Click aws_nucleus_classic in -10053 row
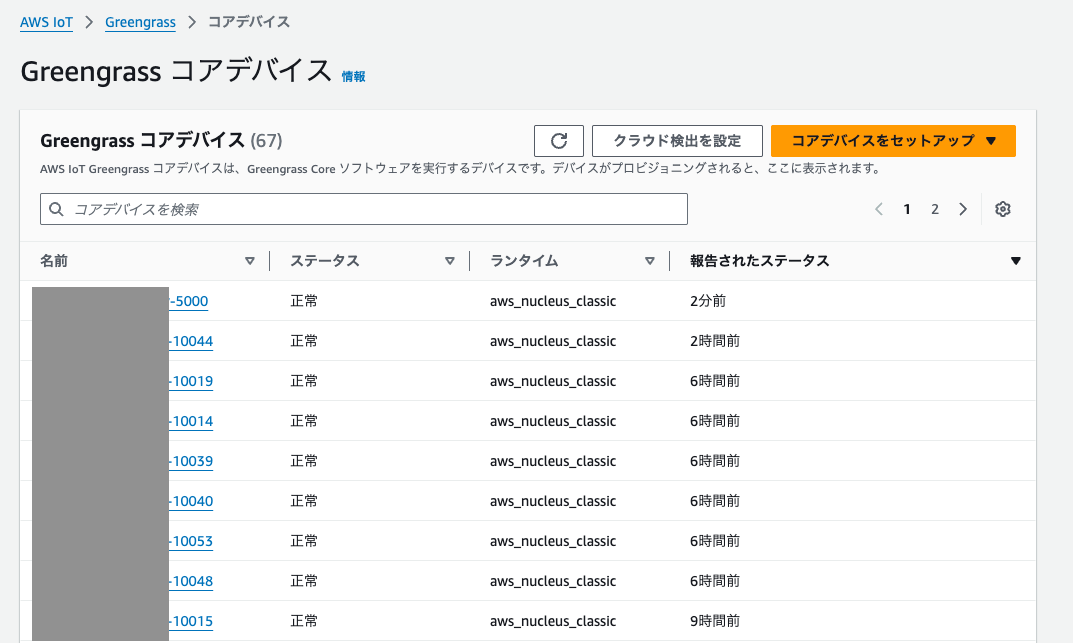 (x=553, y=541)
